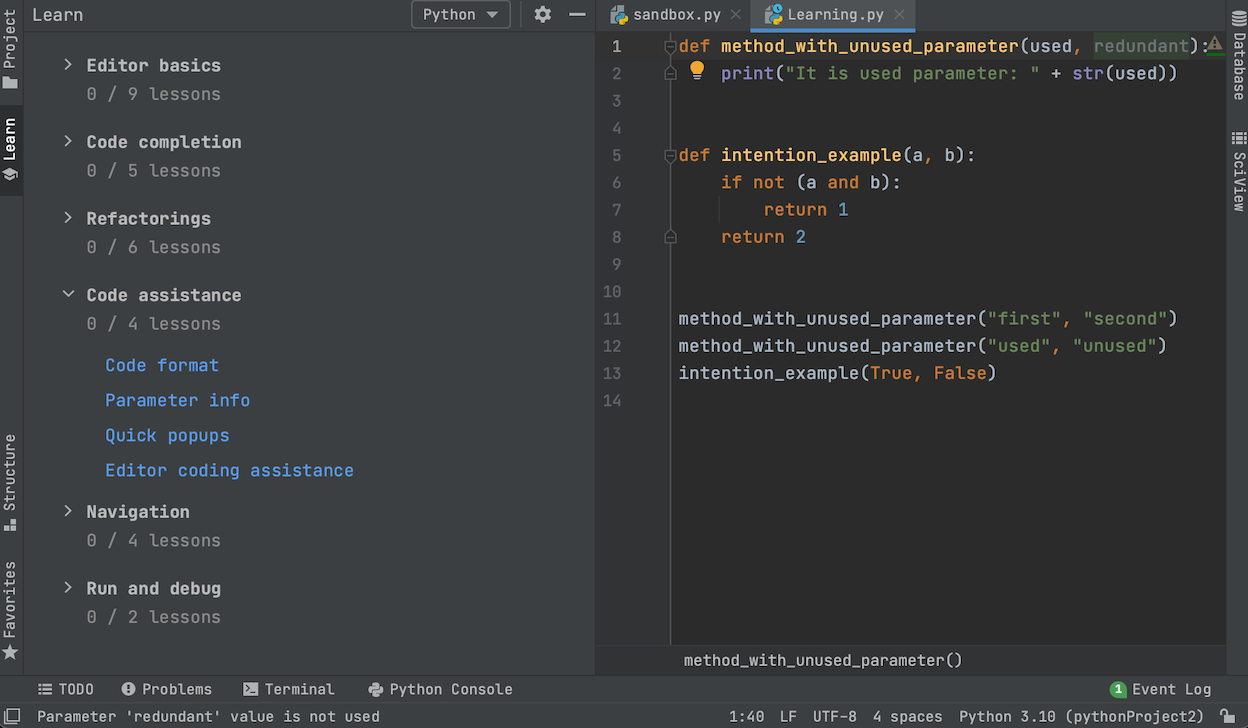Viewport: 1248px width, 728px height.
Task: Click the method_with_unused_parameter() breadcrumb
Action: [x=823, y=660]
